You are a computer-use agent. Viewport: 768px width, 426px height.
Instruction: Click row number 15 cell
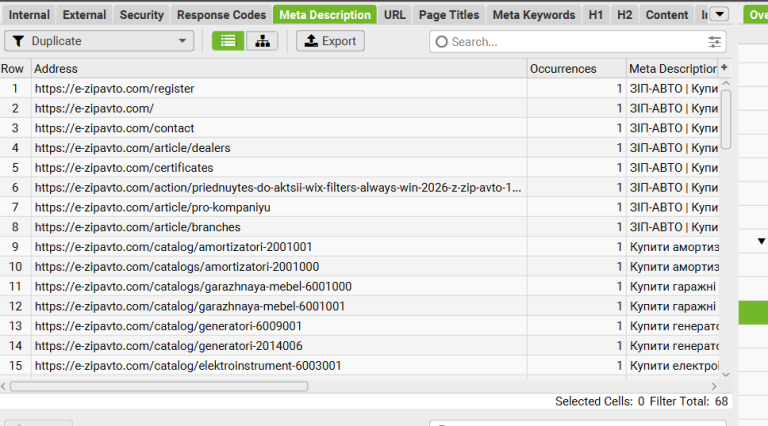pyautogui.click(x=15, y=366)
